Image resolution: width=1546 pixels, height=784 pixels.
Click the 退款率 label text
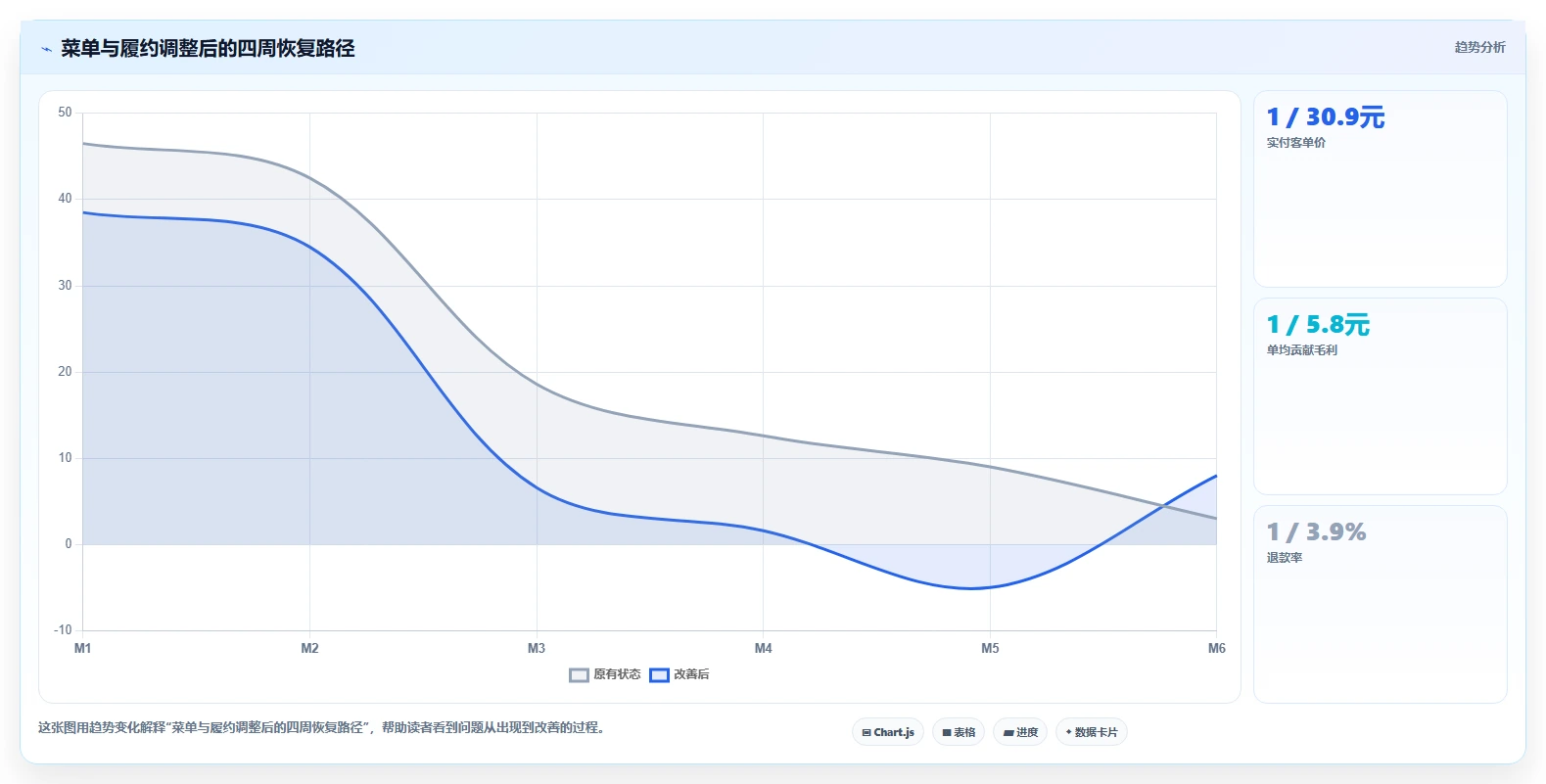(1285, 558)
